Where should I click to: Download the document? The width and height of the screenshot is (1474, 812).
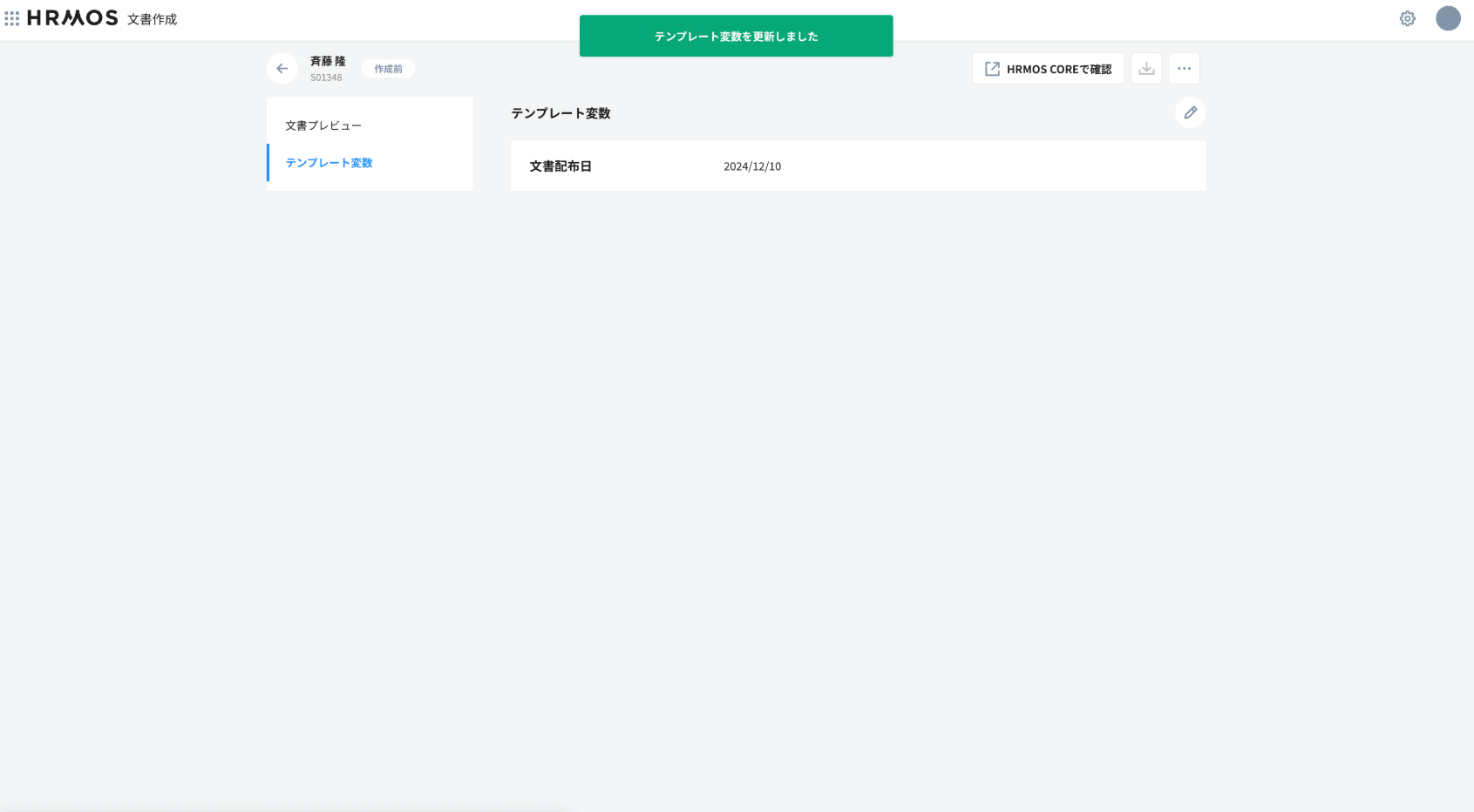click(1146, 69)
